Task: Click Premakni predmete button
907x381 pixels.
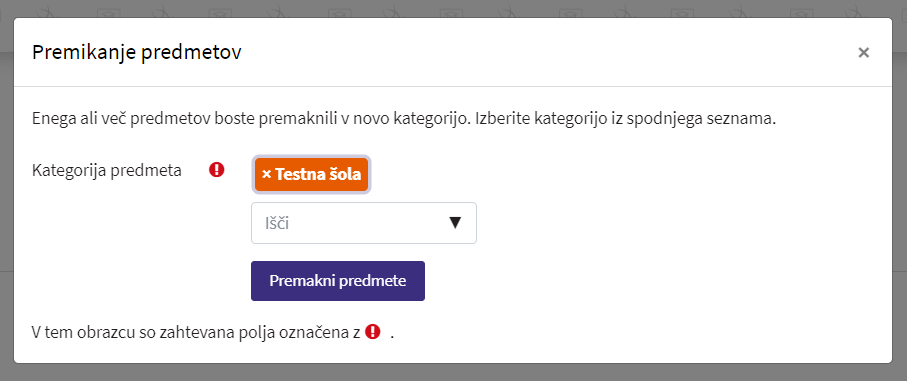Action: [338, 281]
